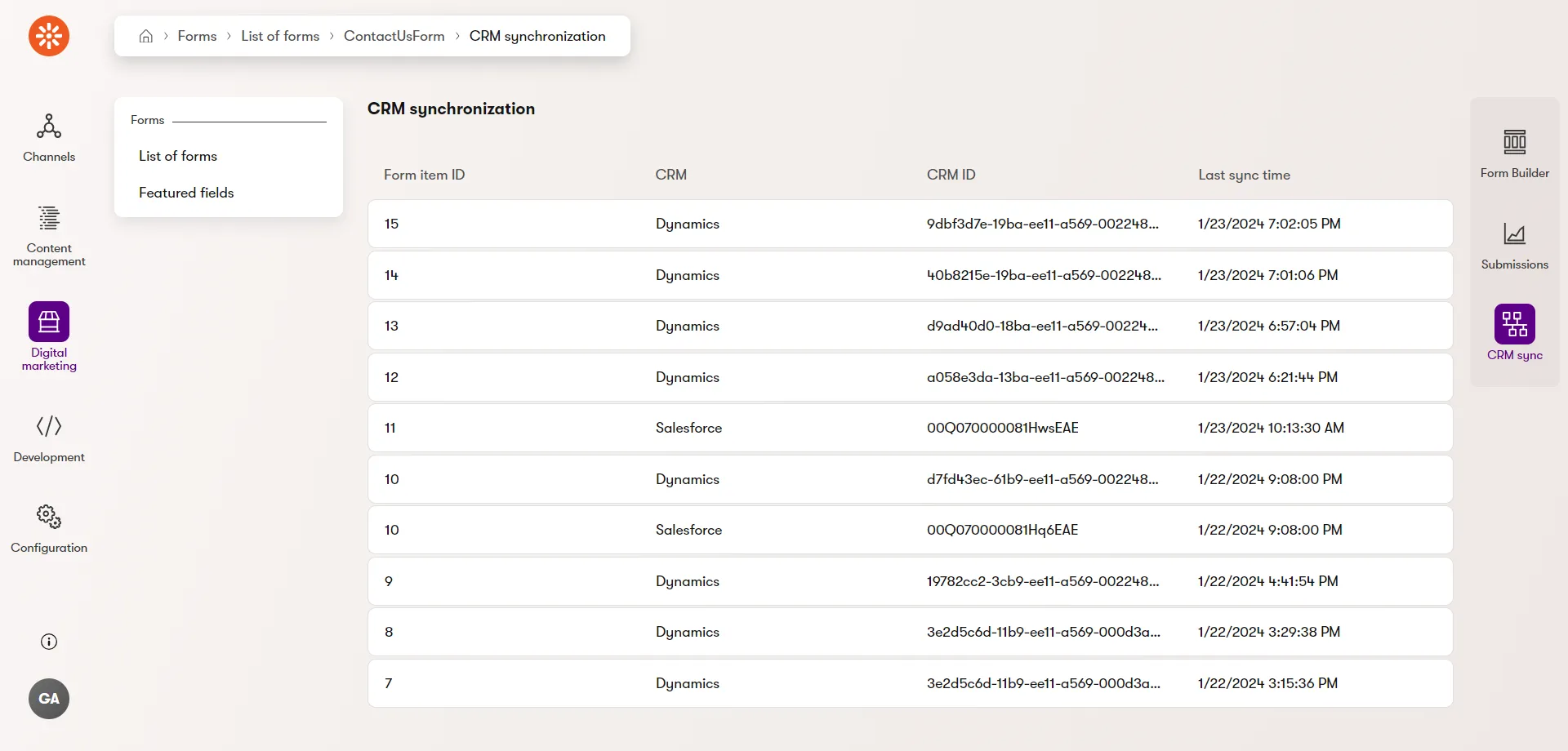This screenshot has width=1568, height=751.
Task: Click the CRM column header
Action: (671, 175)
